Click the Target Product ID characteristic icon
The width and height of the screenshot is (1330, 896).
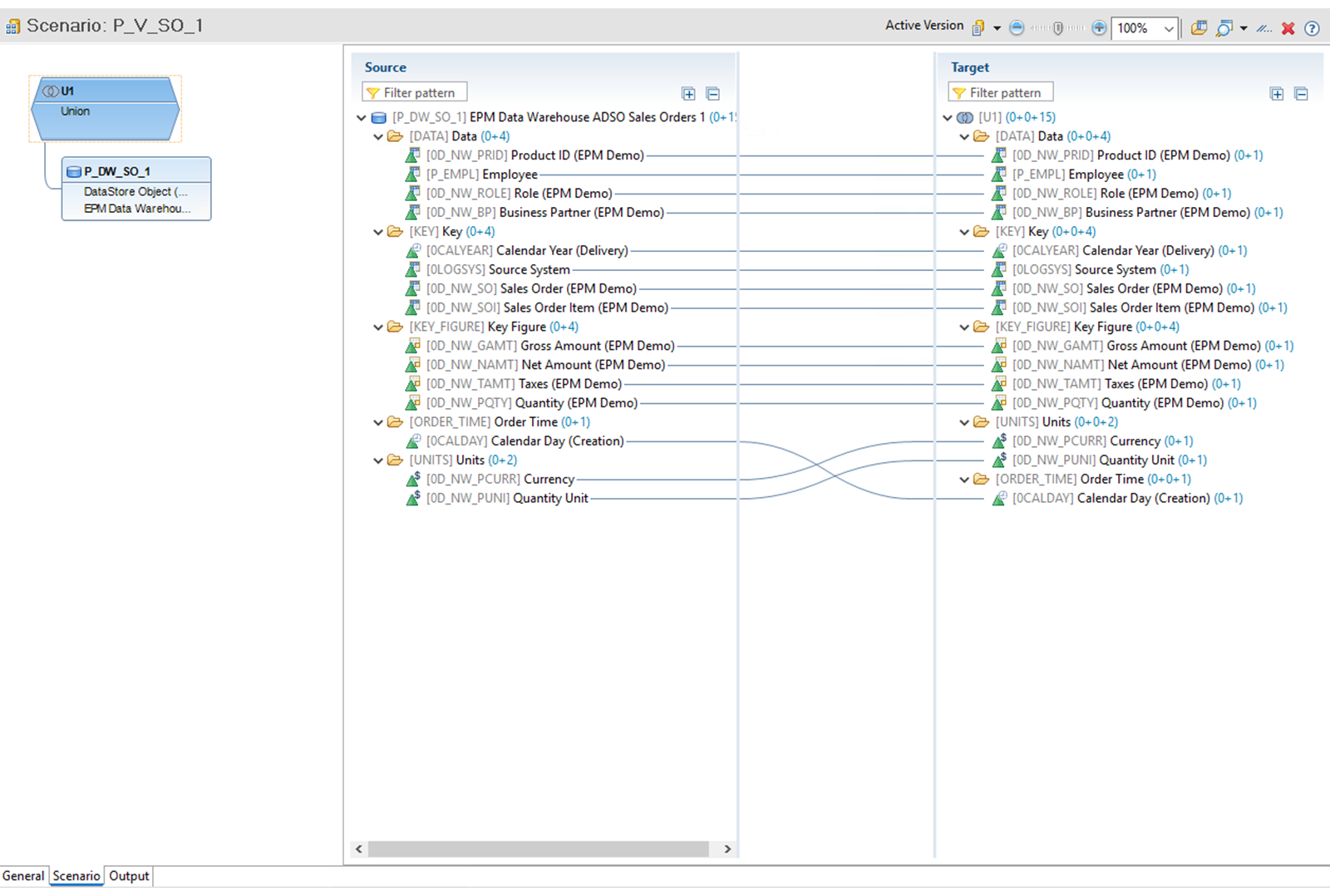point(999,155)
